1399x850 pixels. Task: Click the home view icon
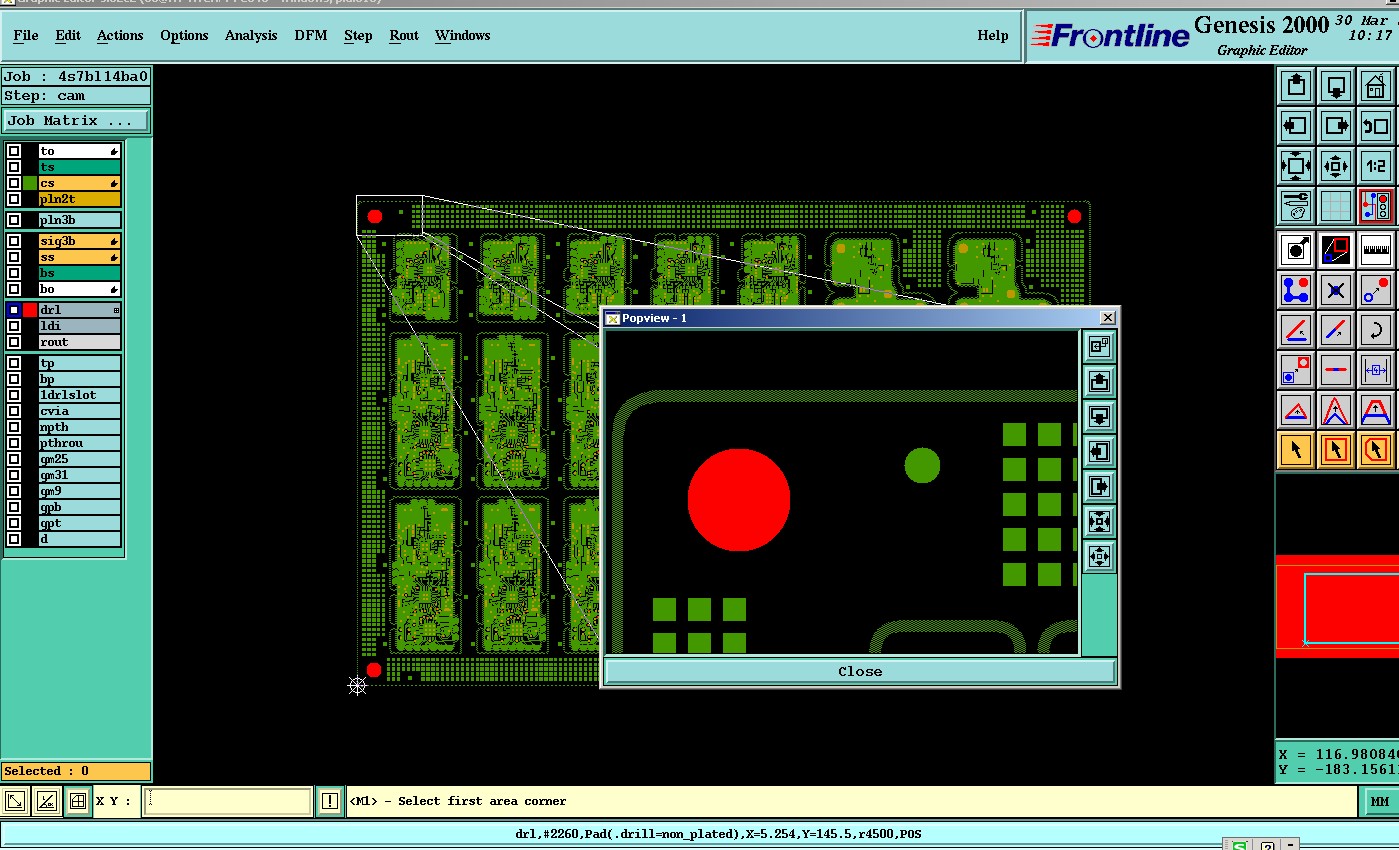(1376, 86)
